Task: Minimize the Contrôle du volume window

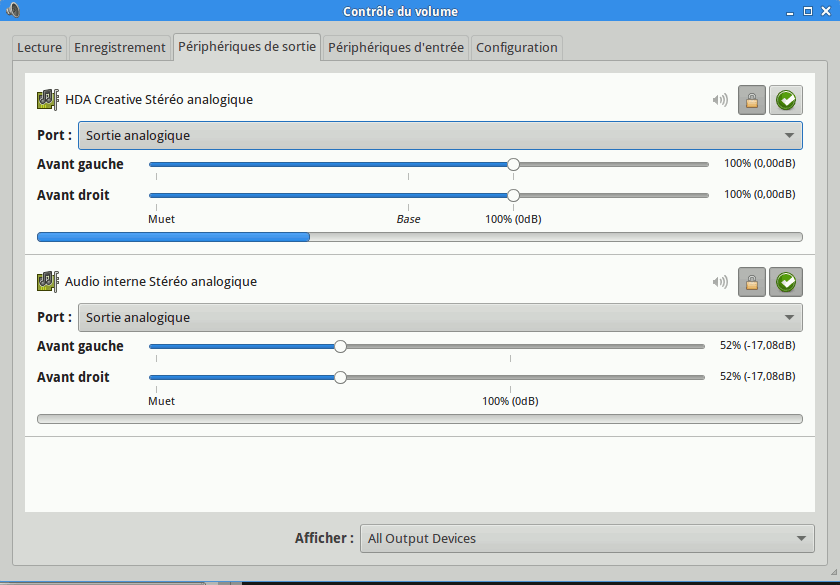Action: 790,12
